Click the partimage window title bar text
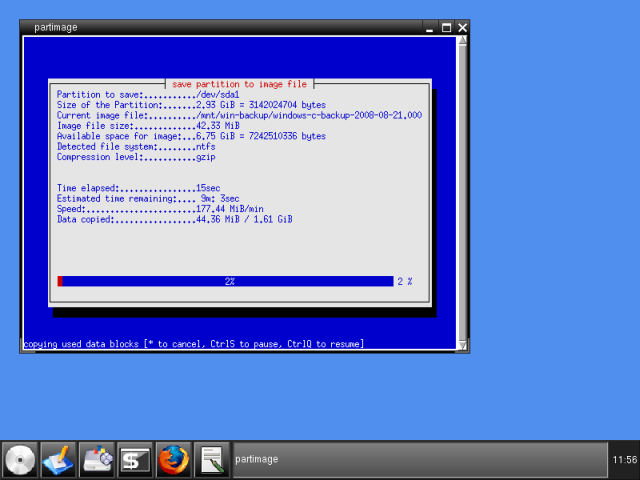640x480 pixels. [56, 27]
